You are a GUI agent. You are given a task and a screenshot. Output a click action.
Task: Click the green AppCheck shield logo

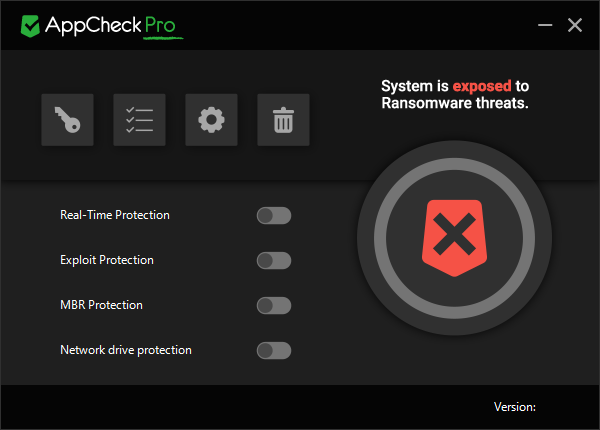coord(30,25)
